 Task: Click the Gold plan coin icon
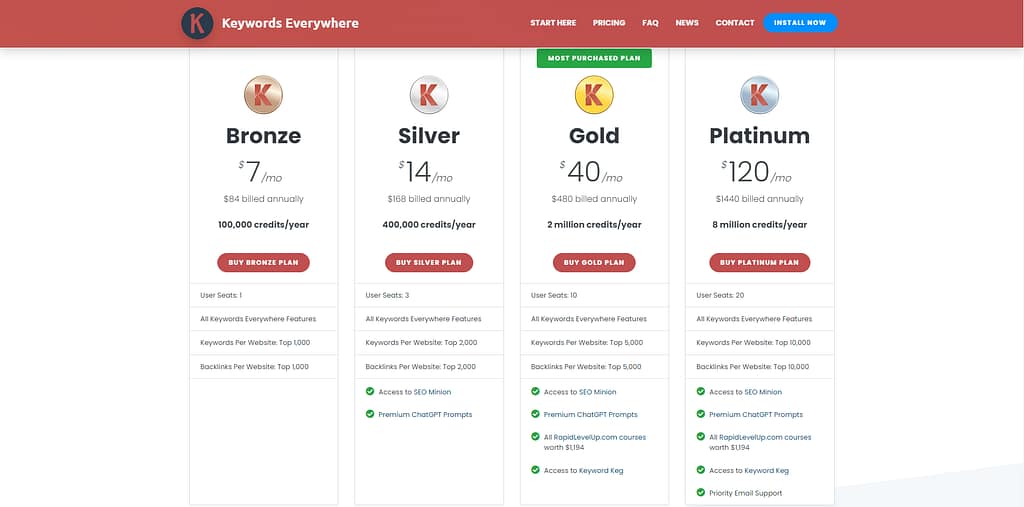pyautogui.click(x=594, y=95)
